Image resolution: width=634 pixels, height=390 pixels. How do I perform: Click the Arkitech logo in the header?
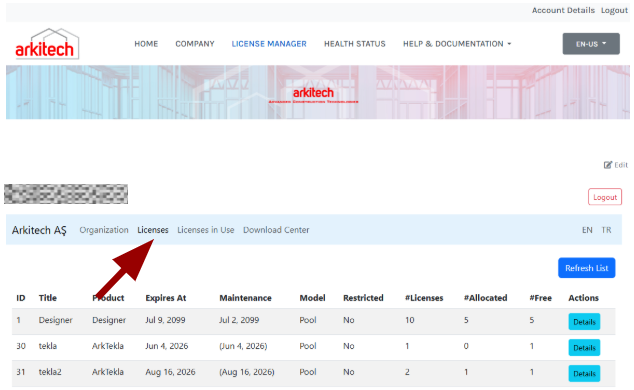(47, 44)
